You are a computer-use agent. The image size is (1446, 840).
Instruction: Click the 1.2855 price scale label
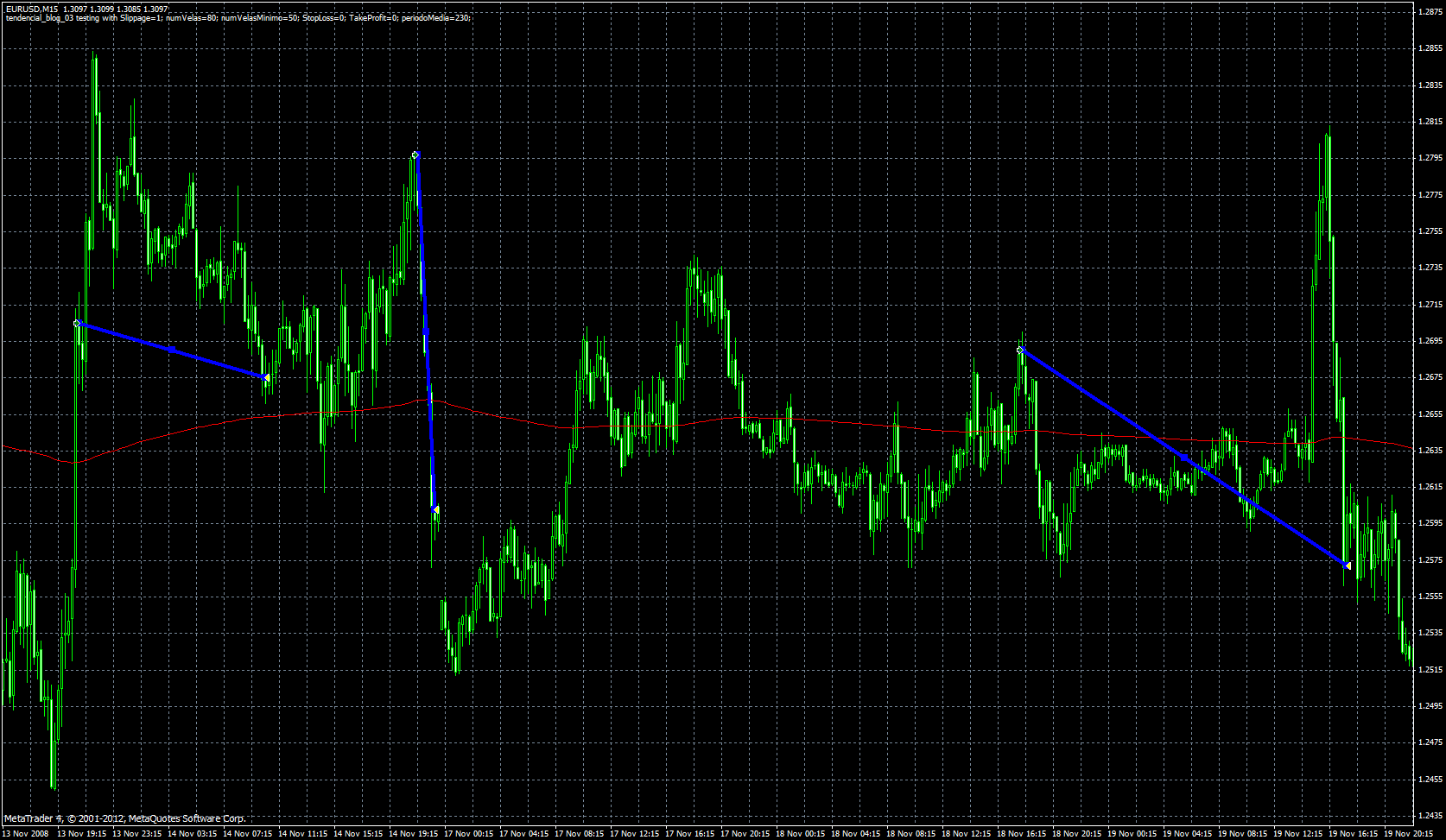click(x=1431, y=48)
